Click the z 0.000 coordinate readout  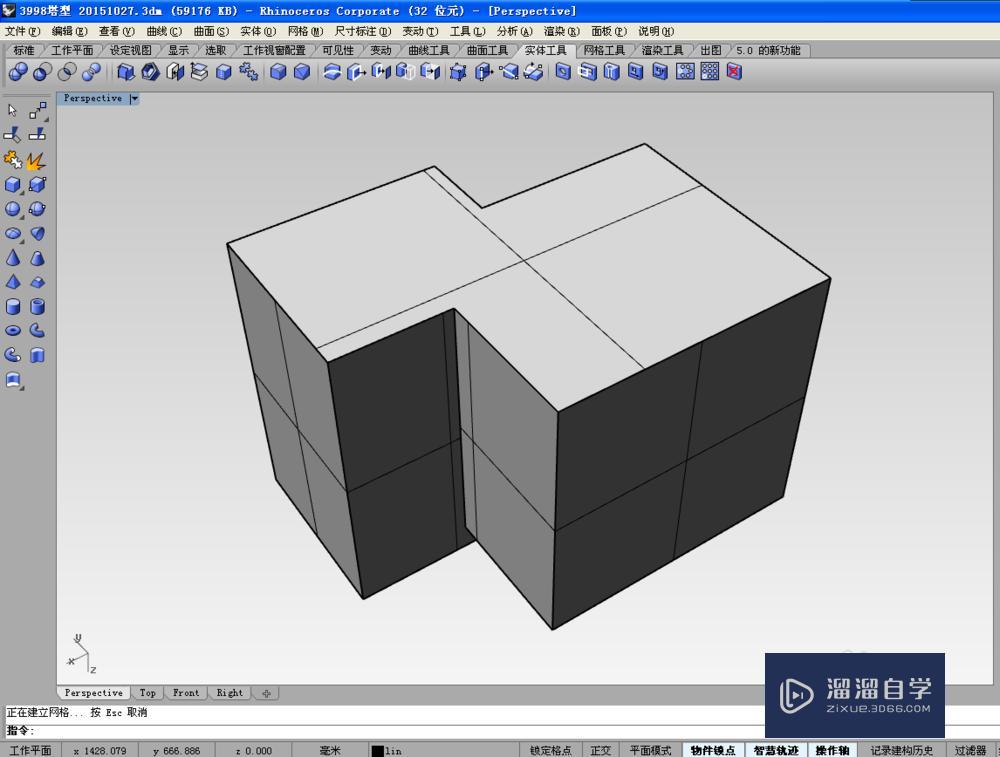254,751
